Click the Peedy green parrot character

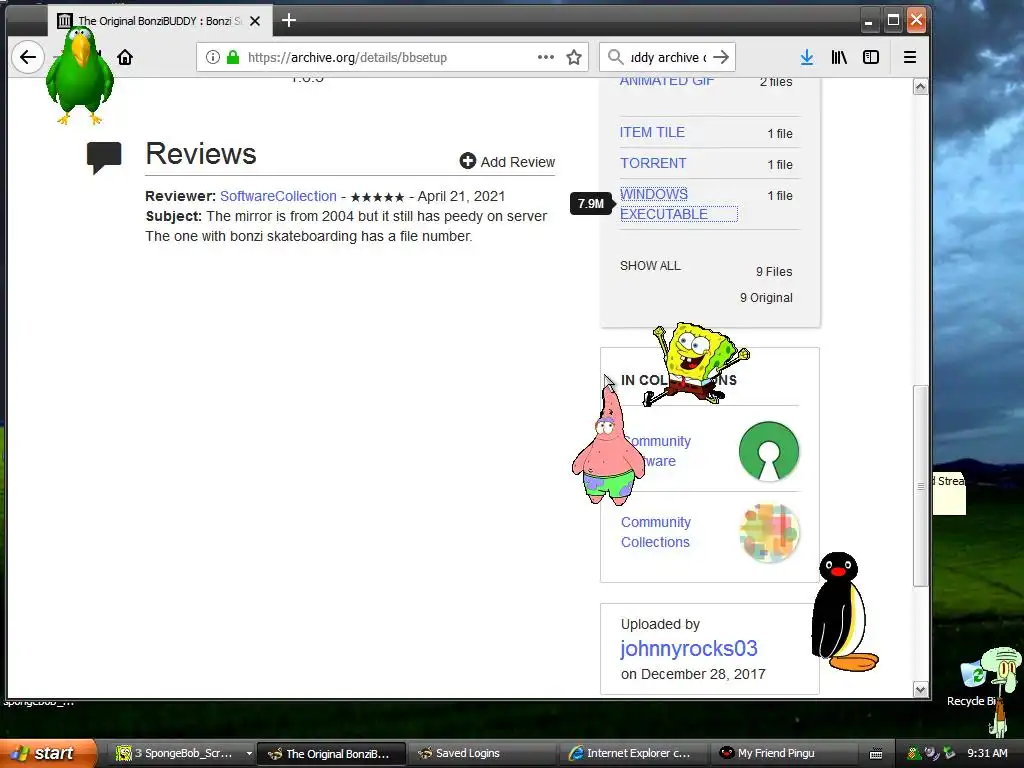pos(80,75)
